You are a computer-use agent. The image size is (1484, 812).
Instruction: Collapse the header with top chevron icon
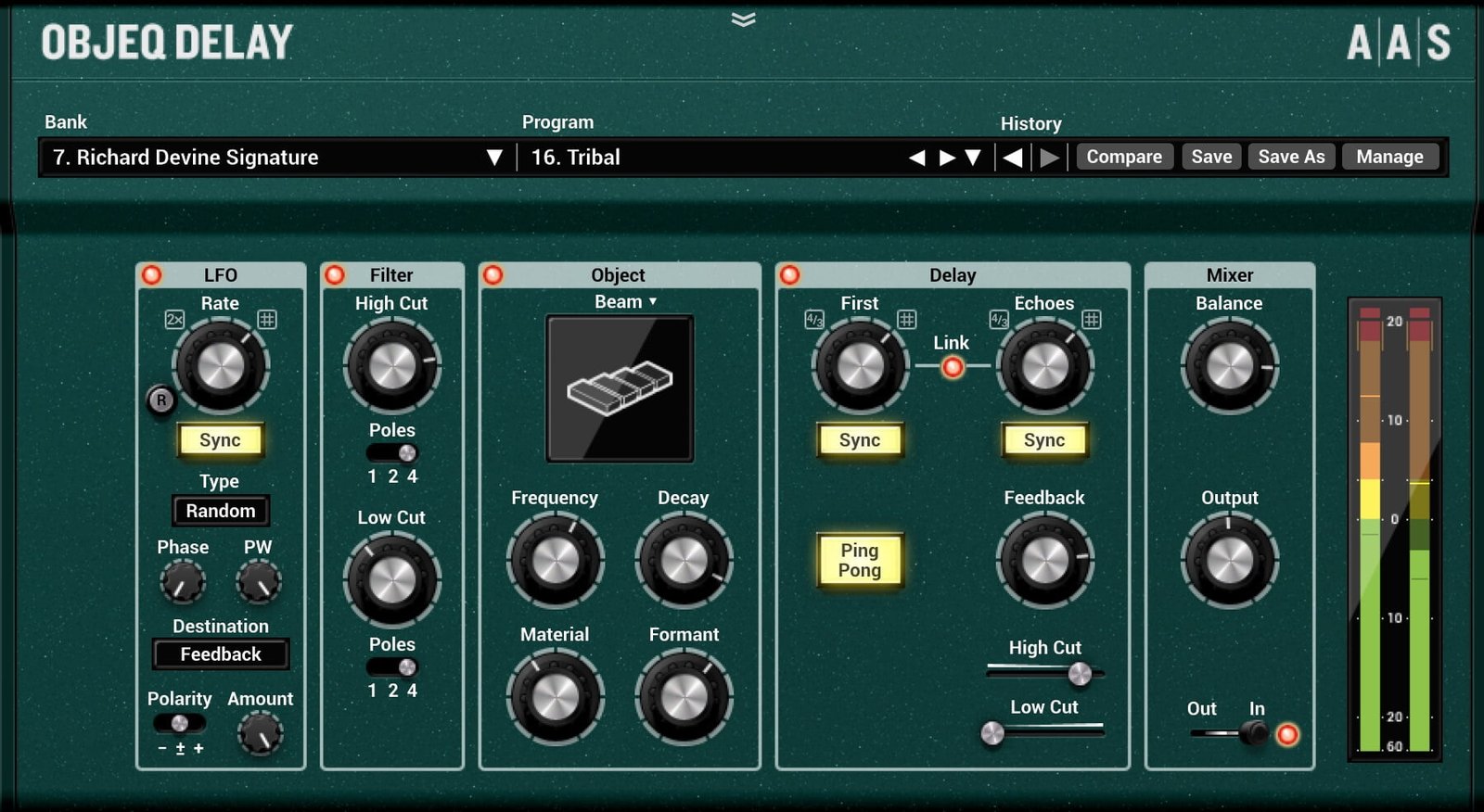tap(743, 19)
